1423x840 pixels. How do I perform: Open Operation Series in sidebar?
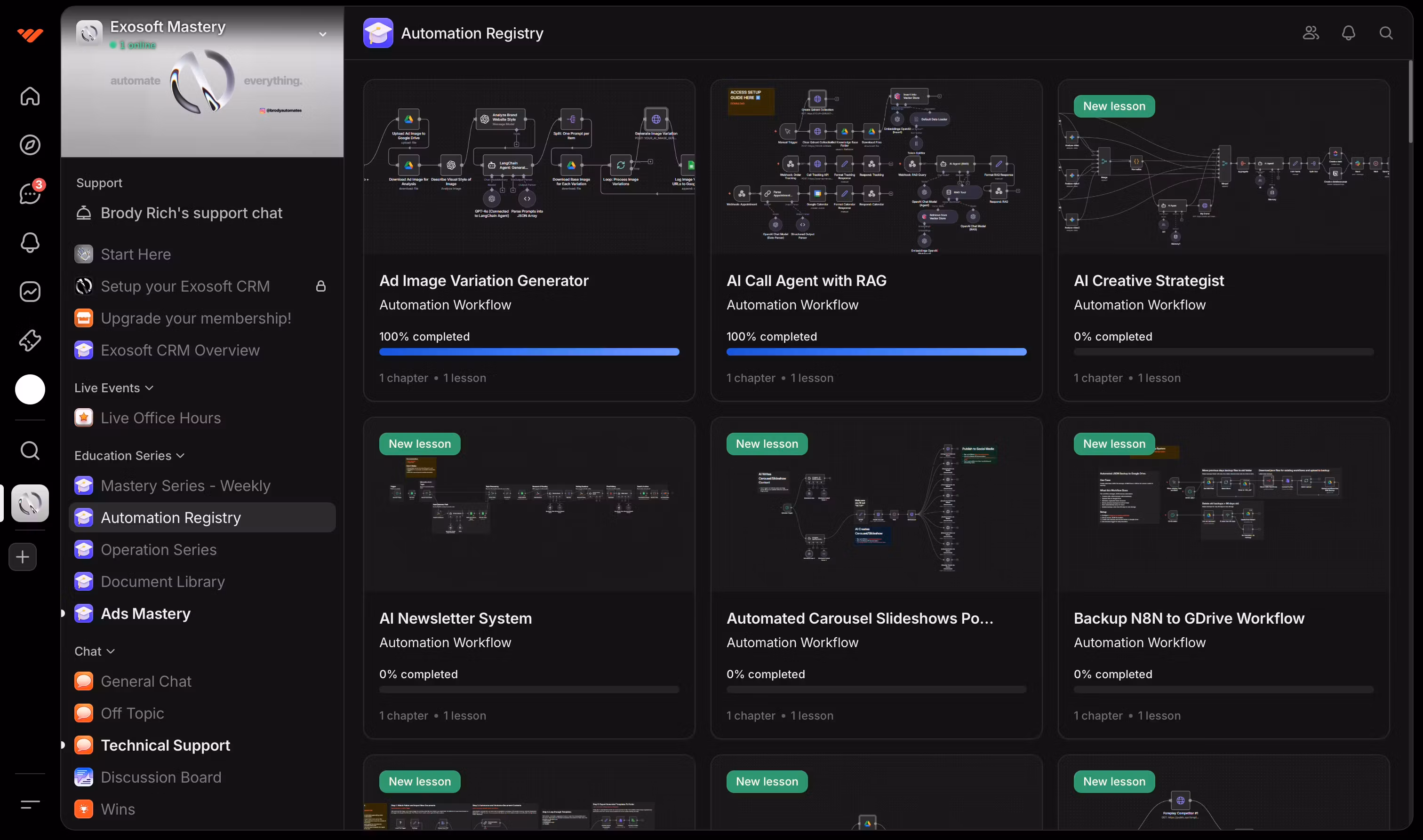point(159,550)
